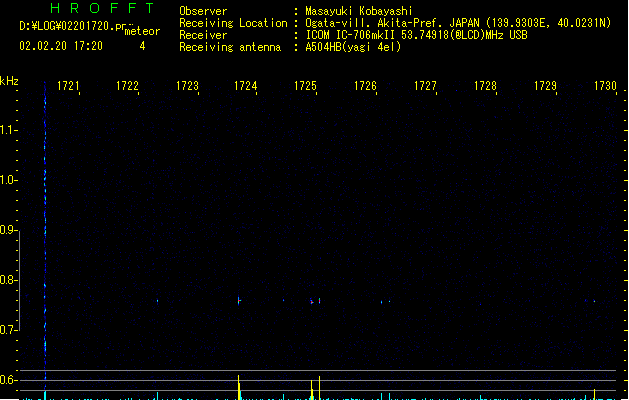
Task: Select the log file path D:¥LOG¥02201720
Action: 67,26
